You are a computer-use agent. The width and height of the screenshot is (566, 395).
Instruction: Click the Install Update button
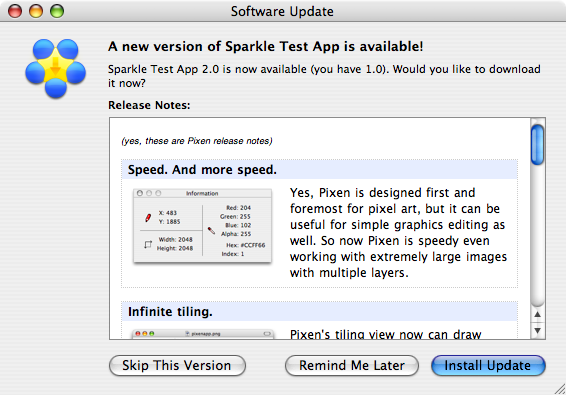[488, 365]
